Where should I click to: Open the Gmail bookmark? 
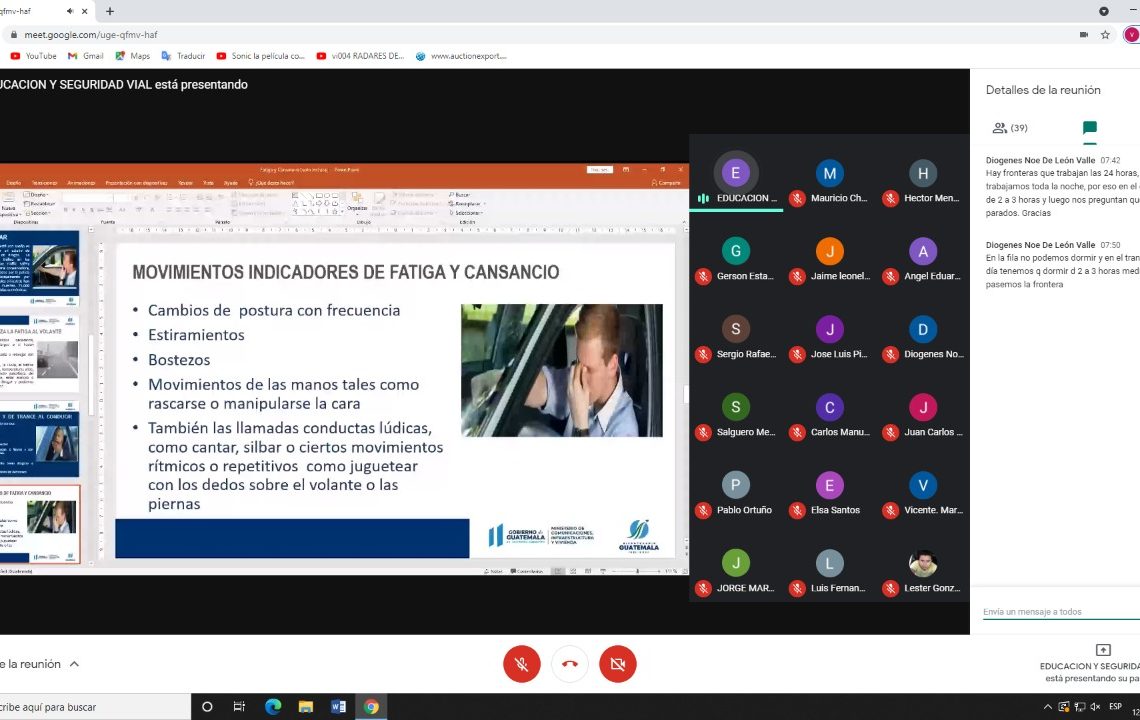pos(86,56)
